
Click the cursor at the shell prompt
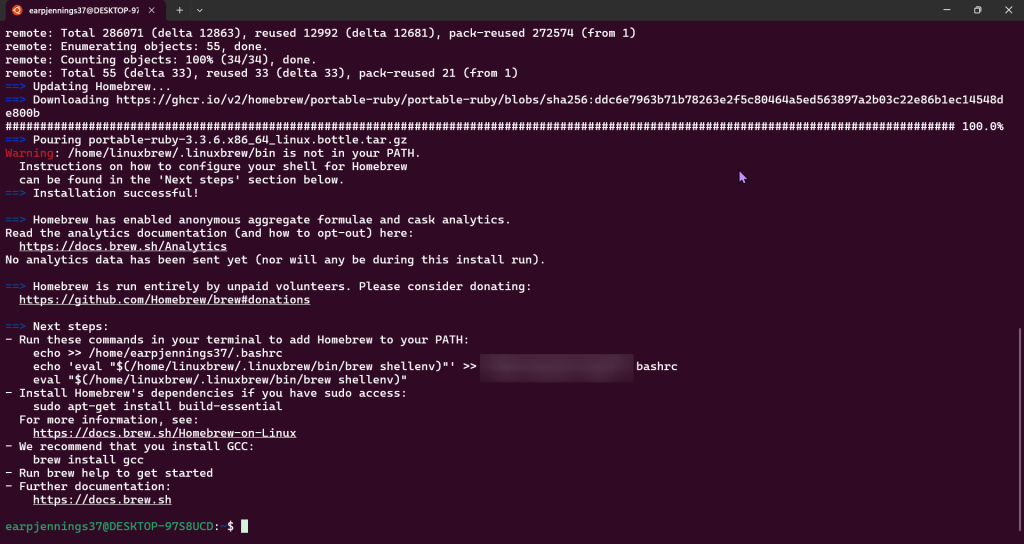[244, 526]
